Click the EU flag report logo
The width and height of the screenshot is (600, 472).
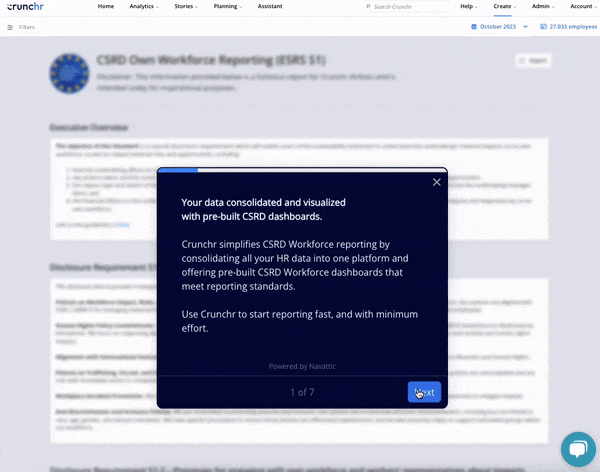tap(69, 73)
